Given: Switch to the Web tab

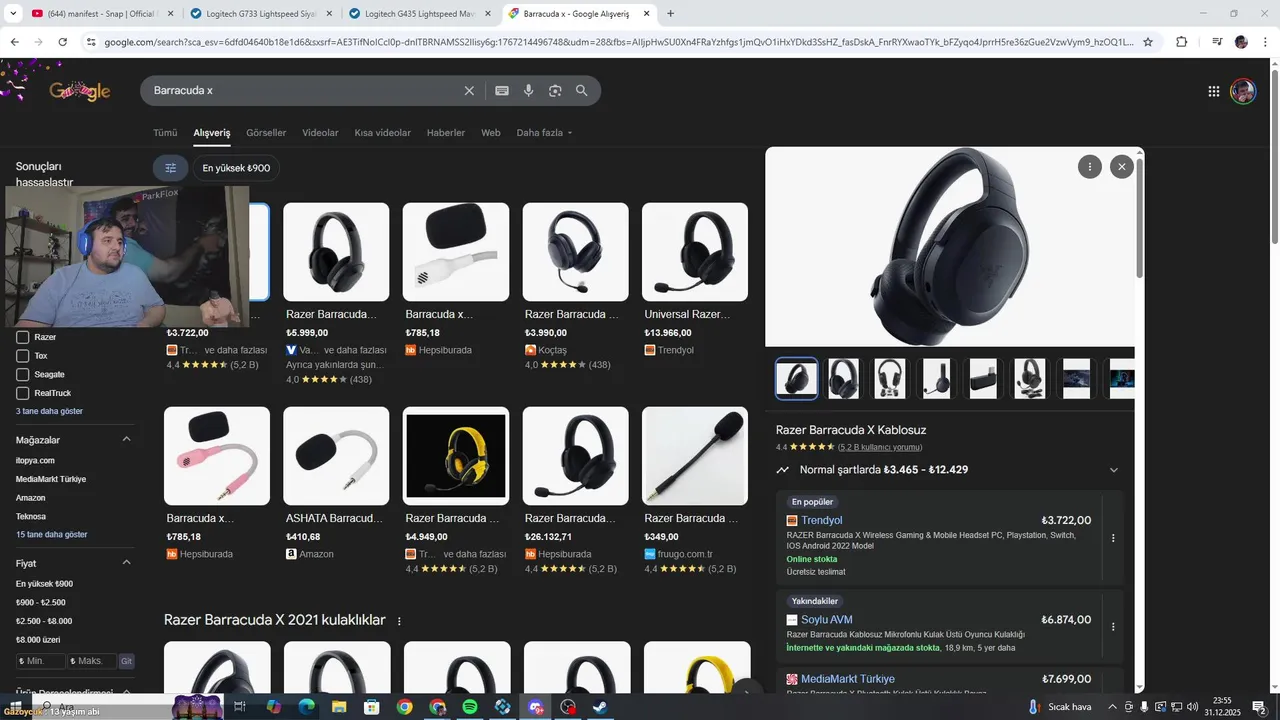Looking at the screenshot, I should (490, 133).
